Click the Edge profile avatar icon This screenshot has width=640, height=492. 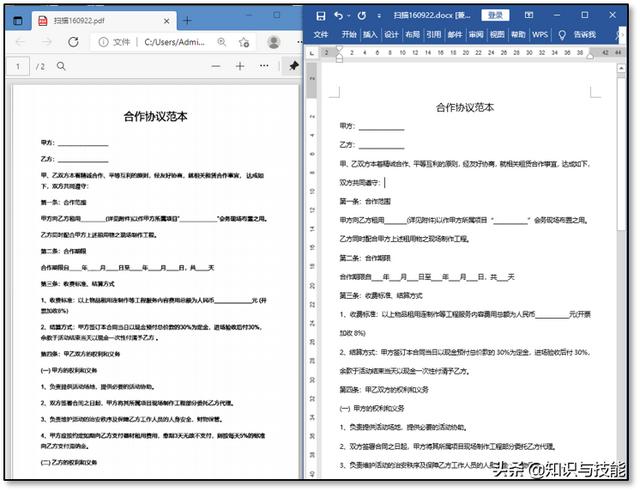(273, 42)
